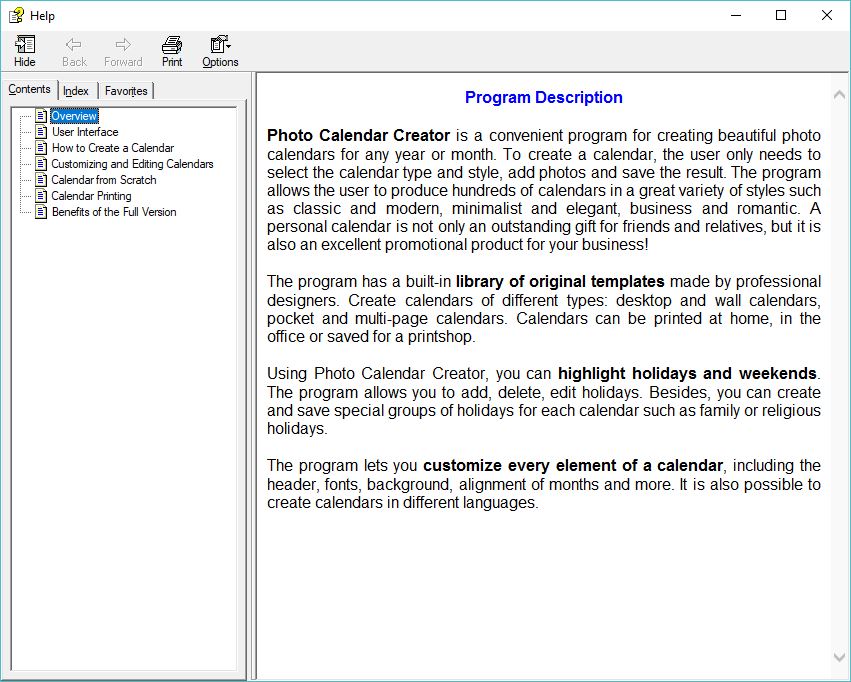Open How to Create a Calendar topic
The height and width of the screenshot is (682, 851).
coord(113,148)
